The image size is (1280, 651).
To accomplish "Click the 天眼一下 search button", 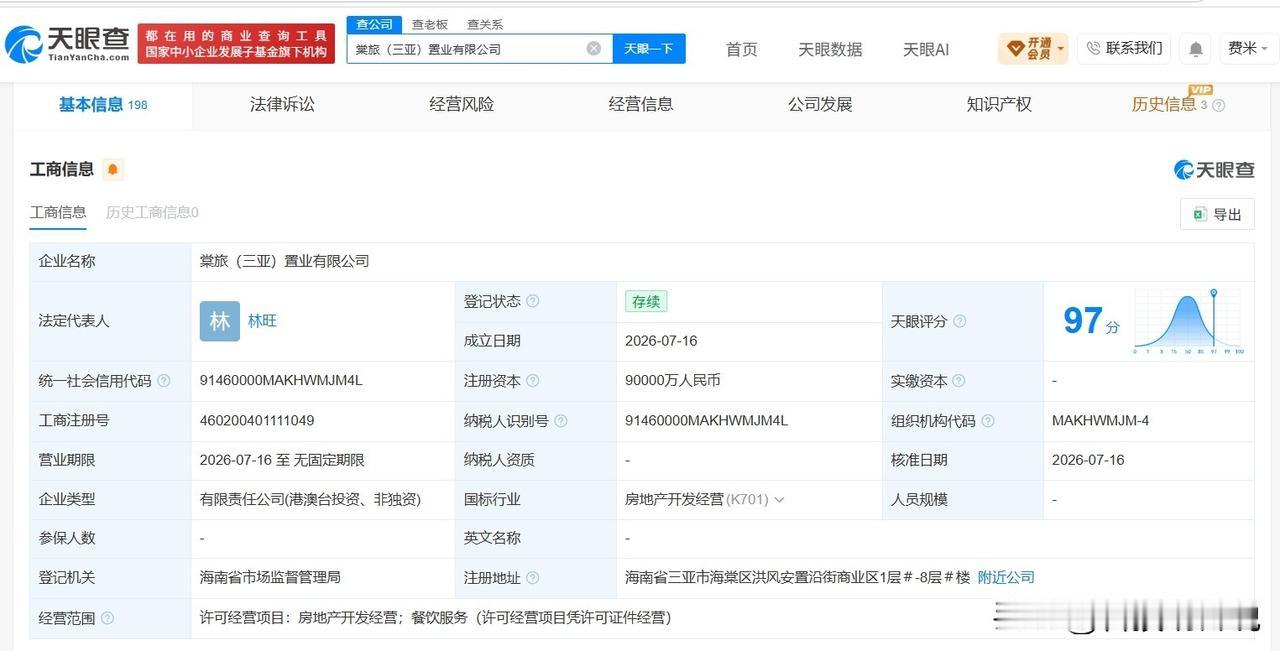I will tap(649, 48).
